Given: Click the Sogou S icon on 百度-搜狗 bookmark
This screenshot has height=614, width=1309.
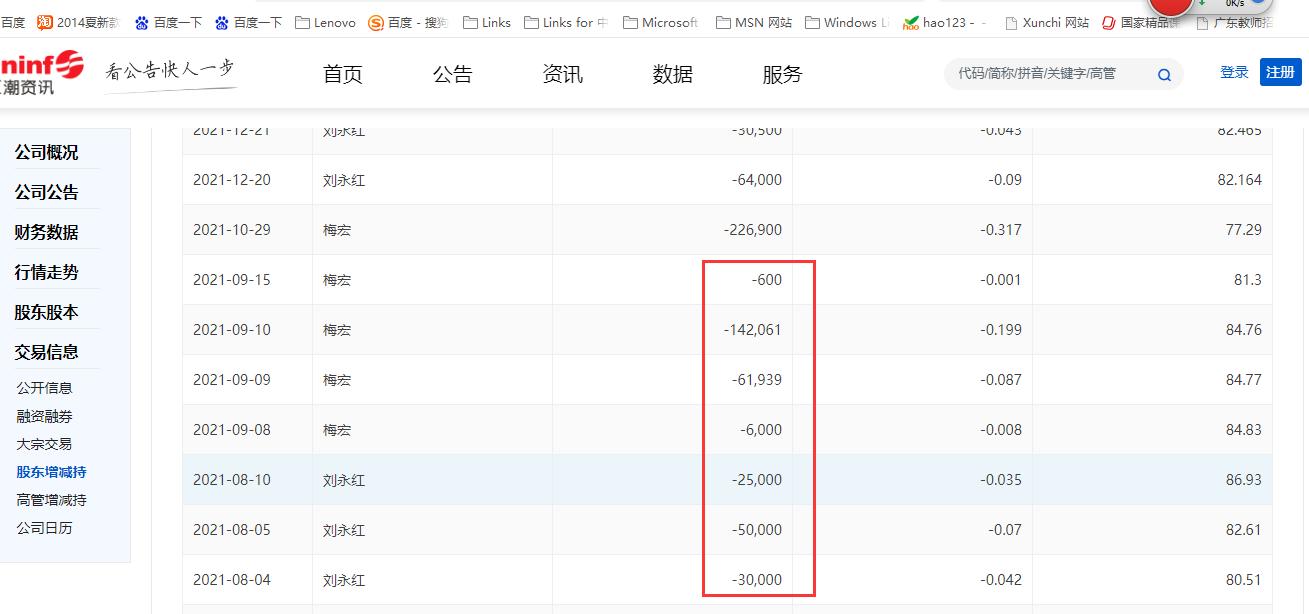Looking at the screenshot, I should [375, 21].
